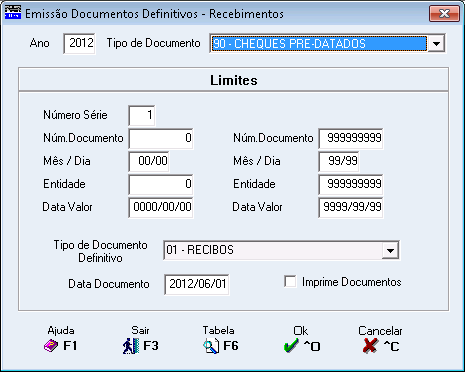Select the 90 - CHEQUES PRE-DATADOS combo box
This screenshot has height=372, width=465.
tap(327, 43)
